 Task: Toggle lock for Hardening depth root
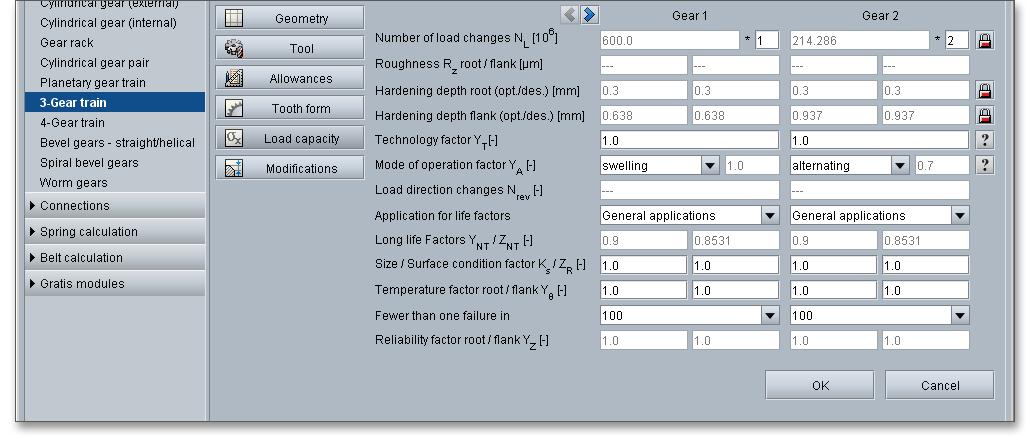[985, 90]
